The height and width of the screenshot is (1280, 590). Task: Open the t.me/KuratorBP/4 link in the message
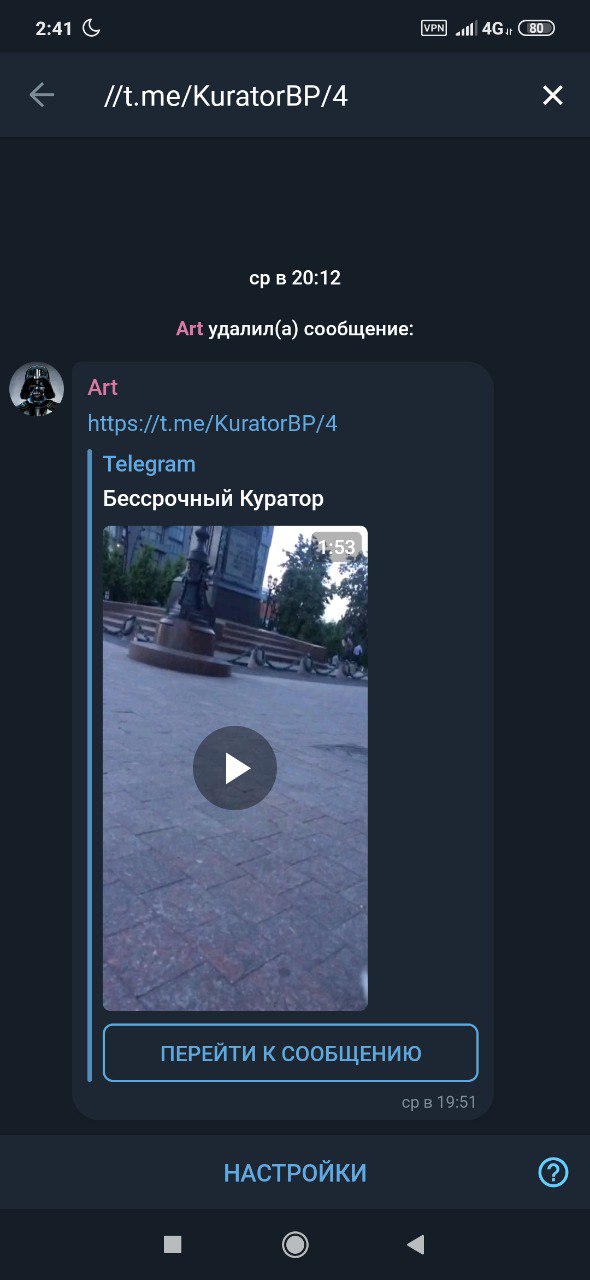212,423
